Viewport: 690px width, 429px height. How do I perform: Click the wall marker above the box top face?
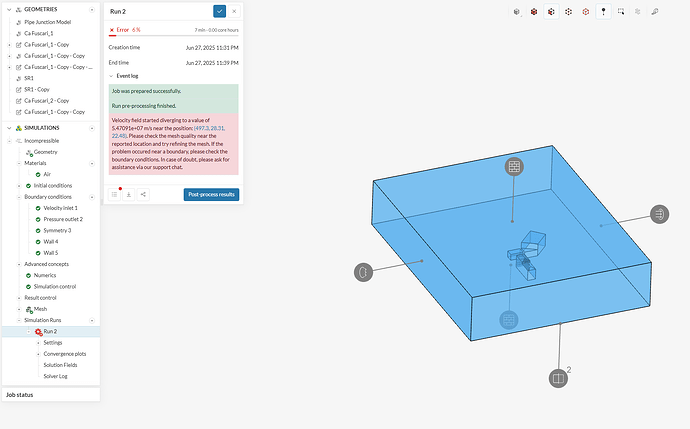tap(514, 167)
